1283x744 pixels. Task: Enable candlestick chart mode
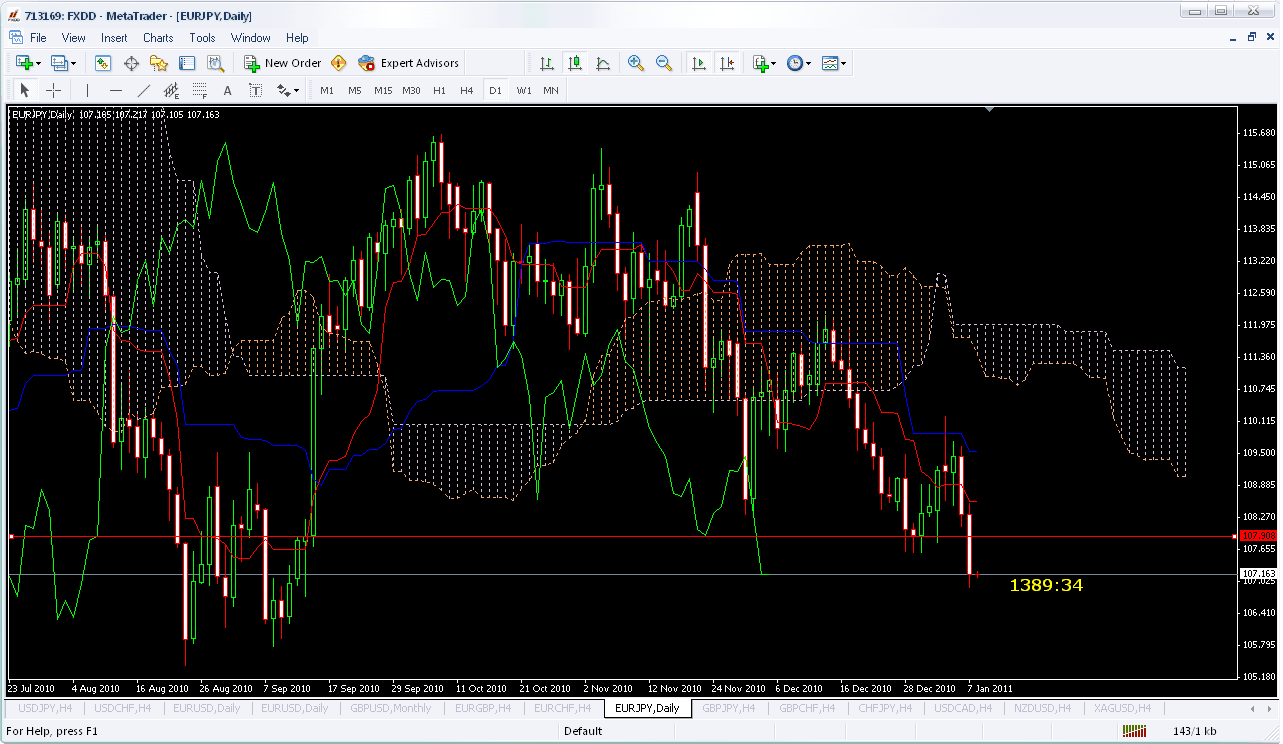point(575,63)
